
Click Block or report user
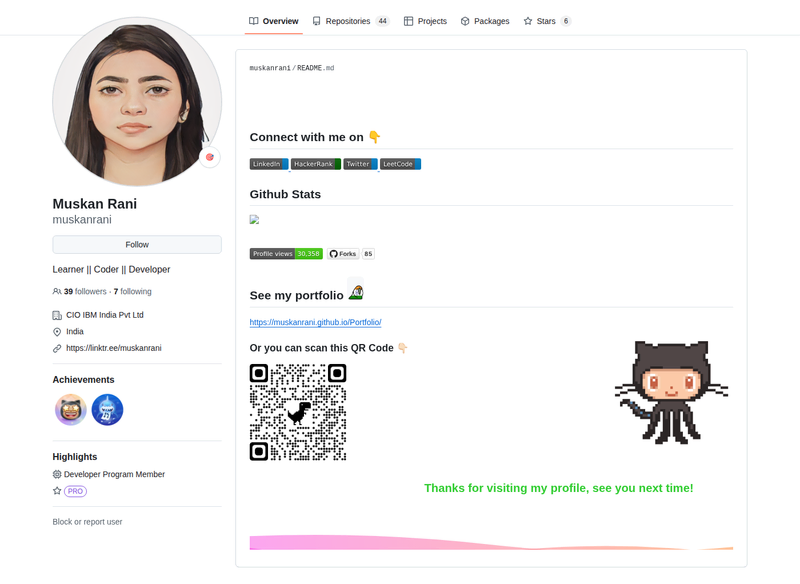click(87, 522)
